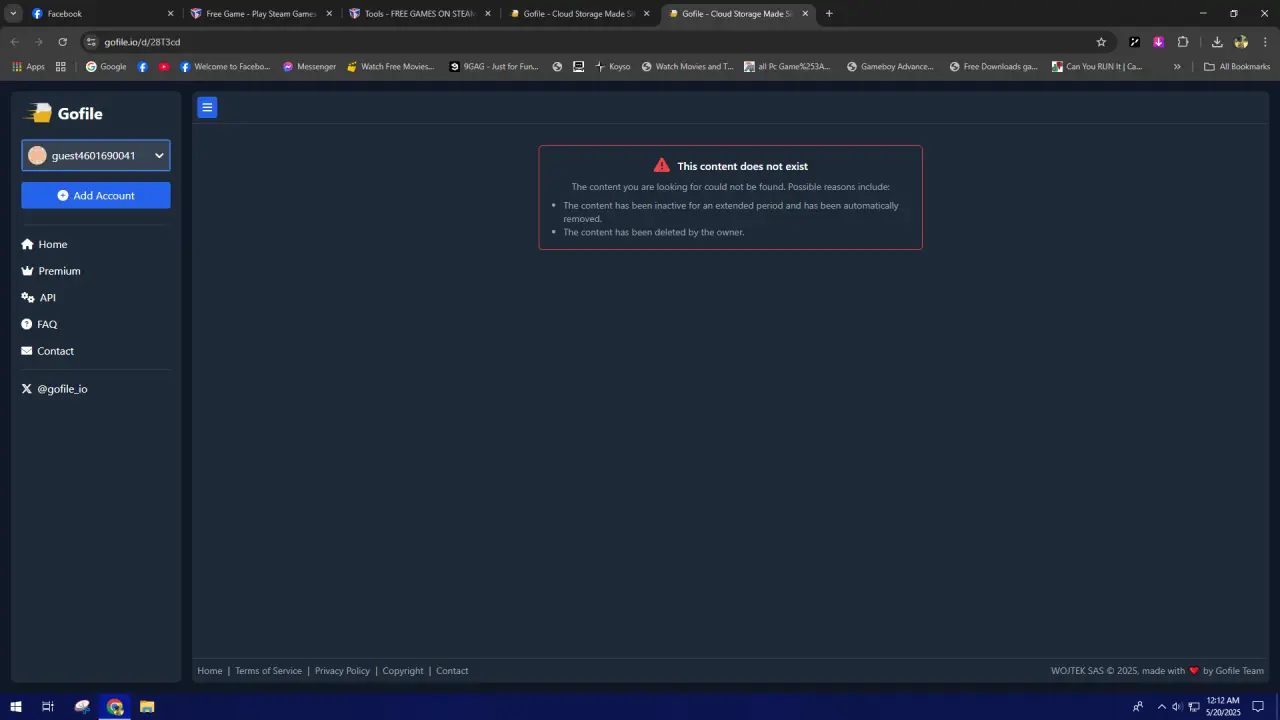Open the Chrome three-dot menu
The height and width of the screenshot is (720, 1280).
1265,42
